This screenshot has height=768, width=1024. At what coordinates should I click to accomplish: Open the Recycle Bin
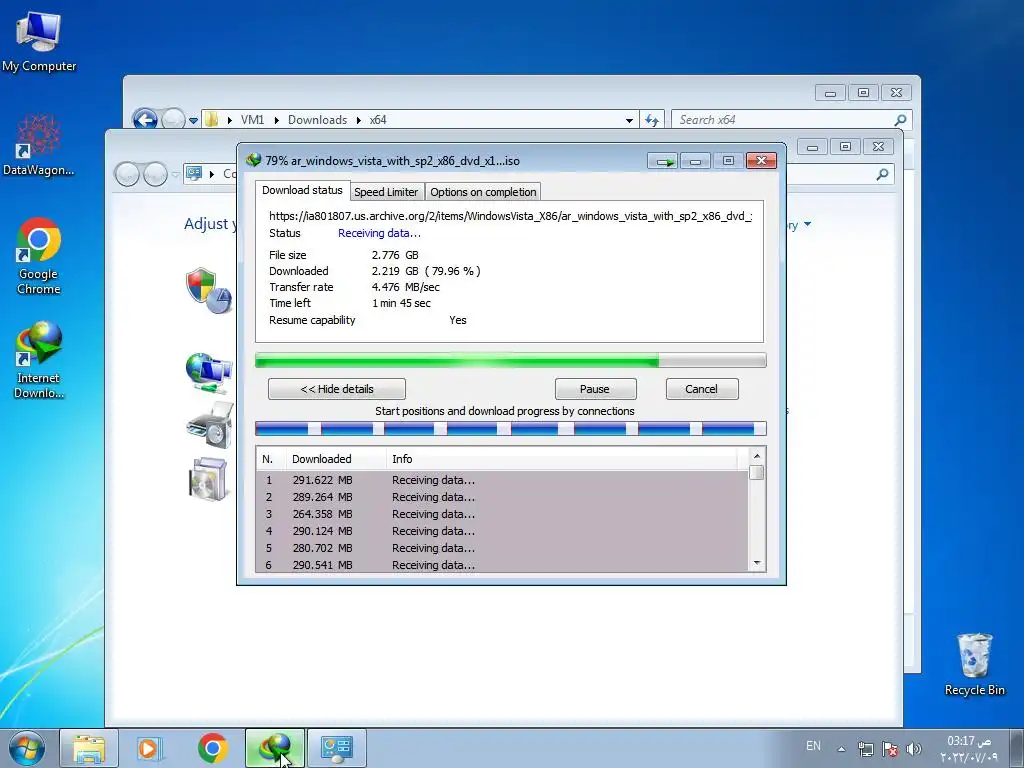pos(974,664)
